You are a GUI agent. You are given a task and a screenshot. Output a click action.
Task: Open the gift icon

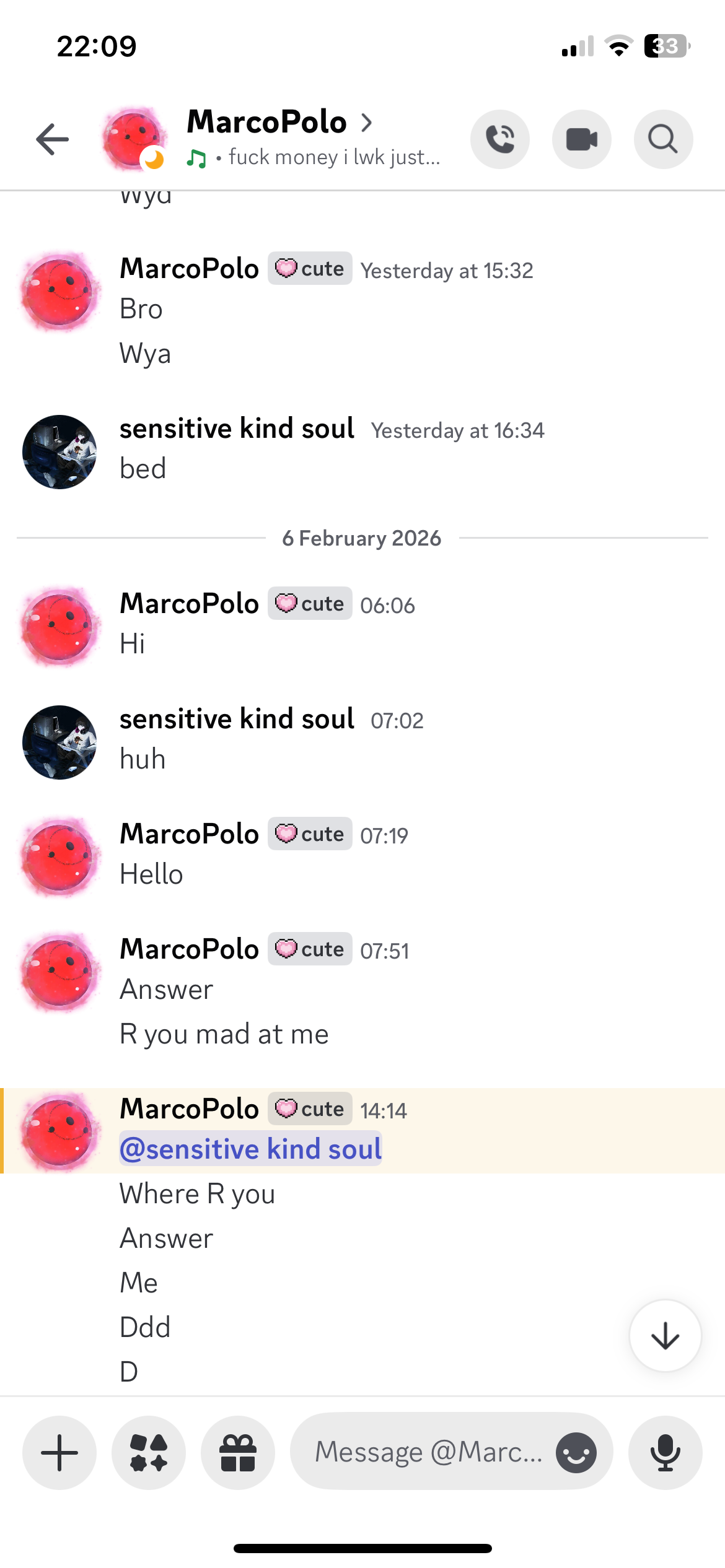point(238,1452)
